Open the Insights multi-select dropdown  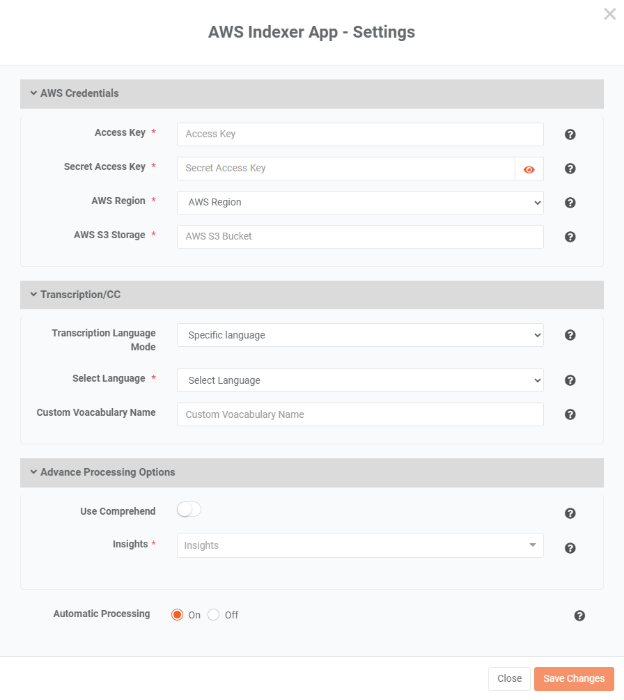click(x=360, y=546)
